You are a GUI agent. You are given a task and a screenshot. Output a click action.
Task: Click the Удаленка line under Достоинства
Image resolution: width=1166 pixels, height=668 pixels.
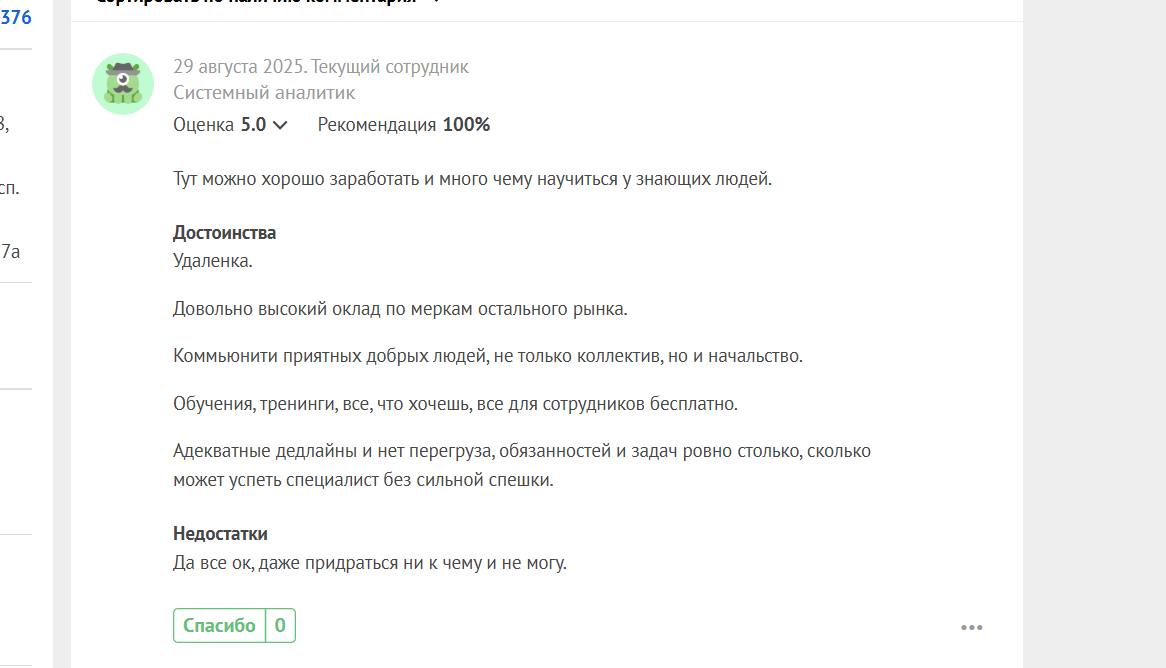click(213, 261)
